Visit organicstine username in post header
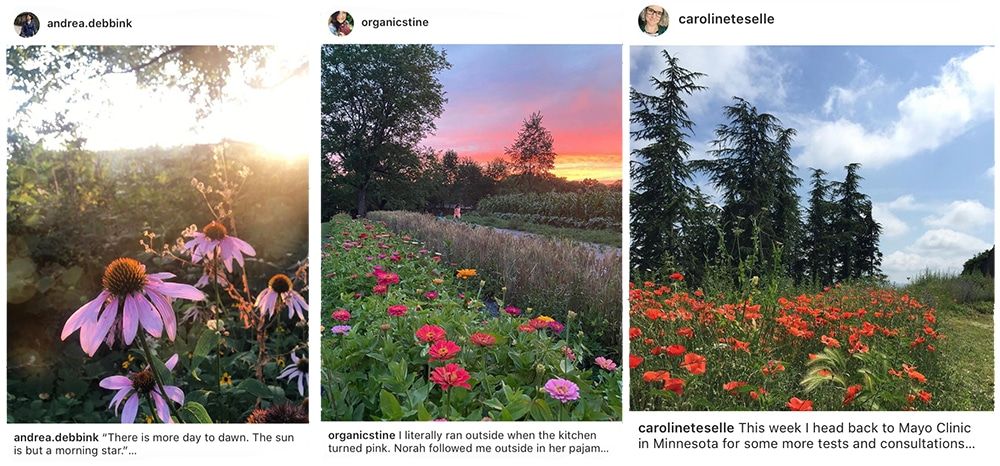 point(395,22)
